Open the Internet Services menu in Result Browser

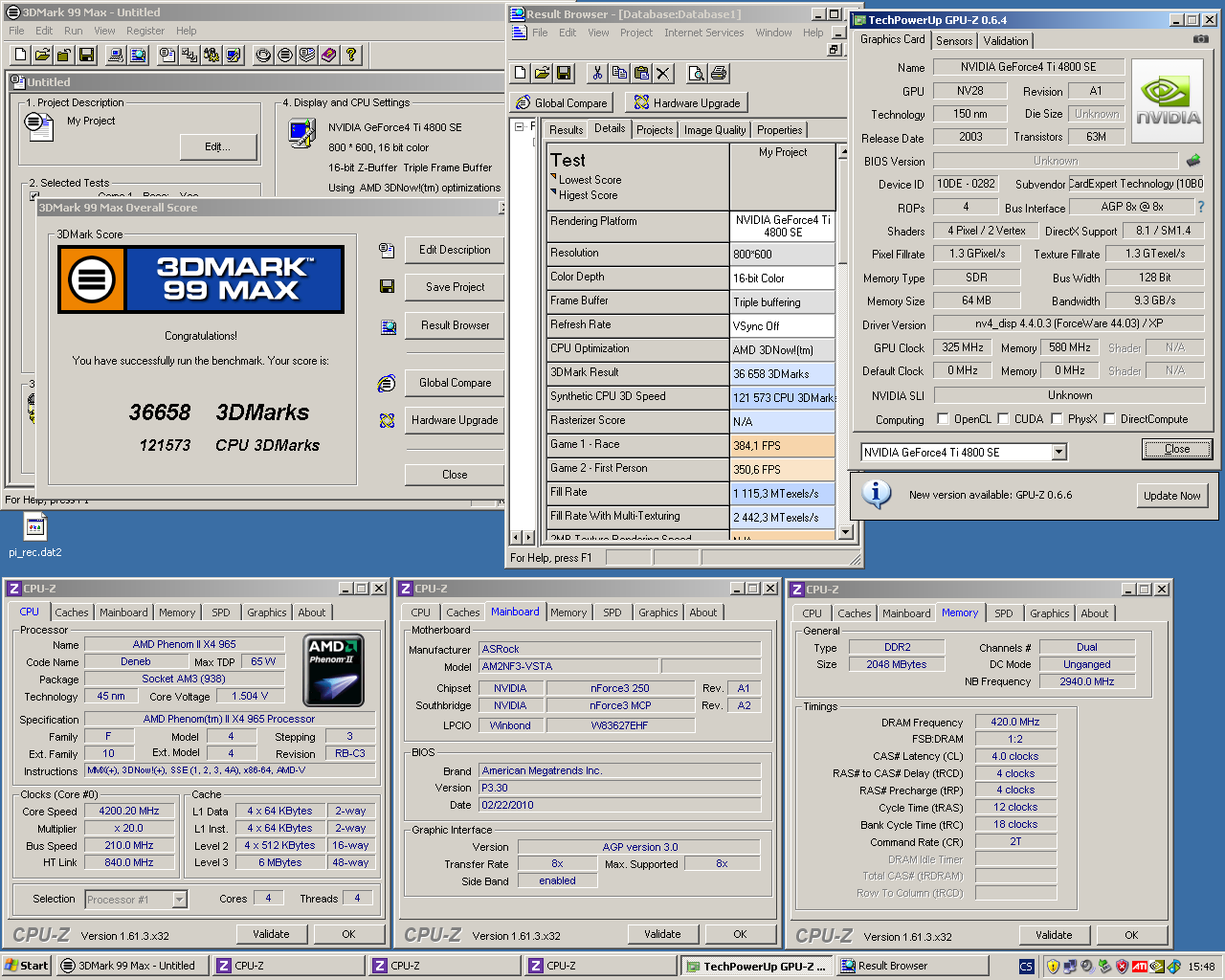pos(703,33)
